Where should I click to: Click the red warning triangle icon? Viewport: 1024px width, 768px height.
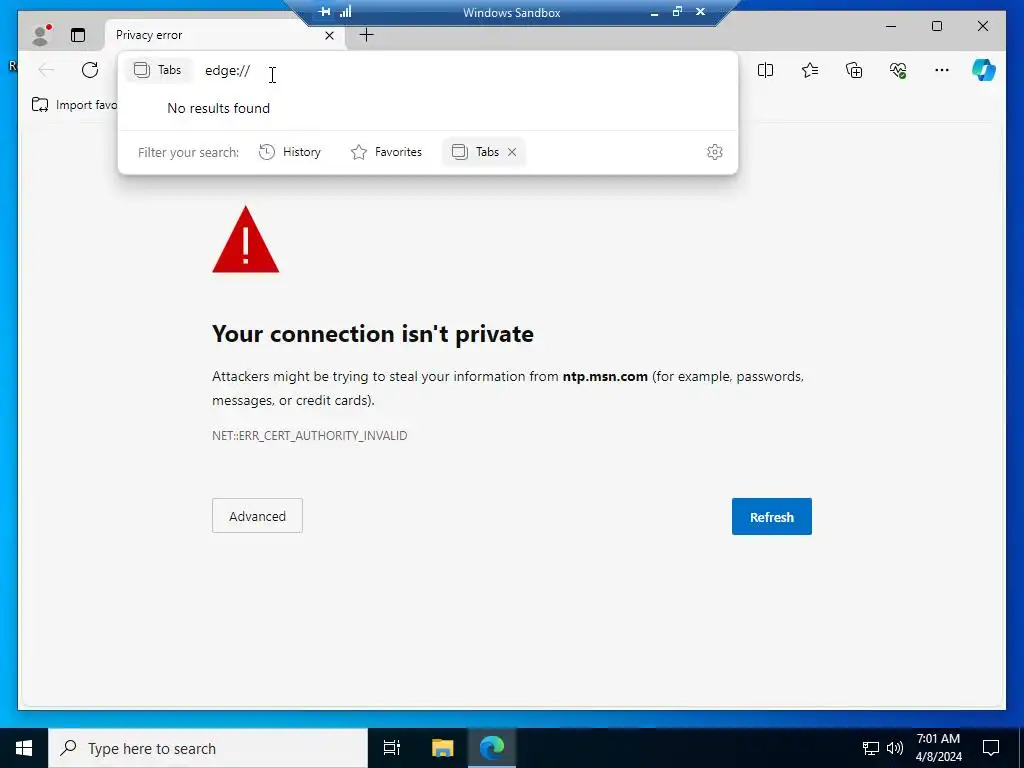[x=246, y=240]
